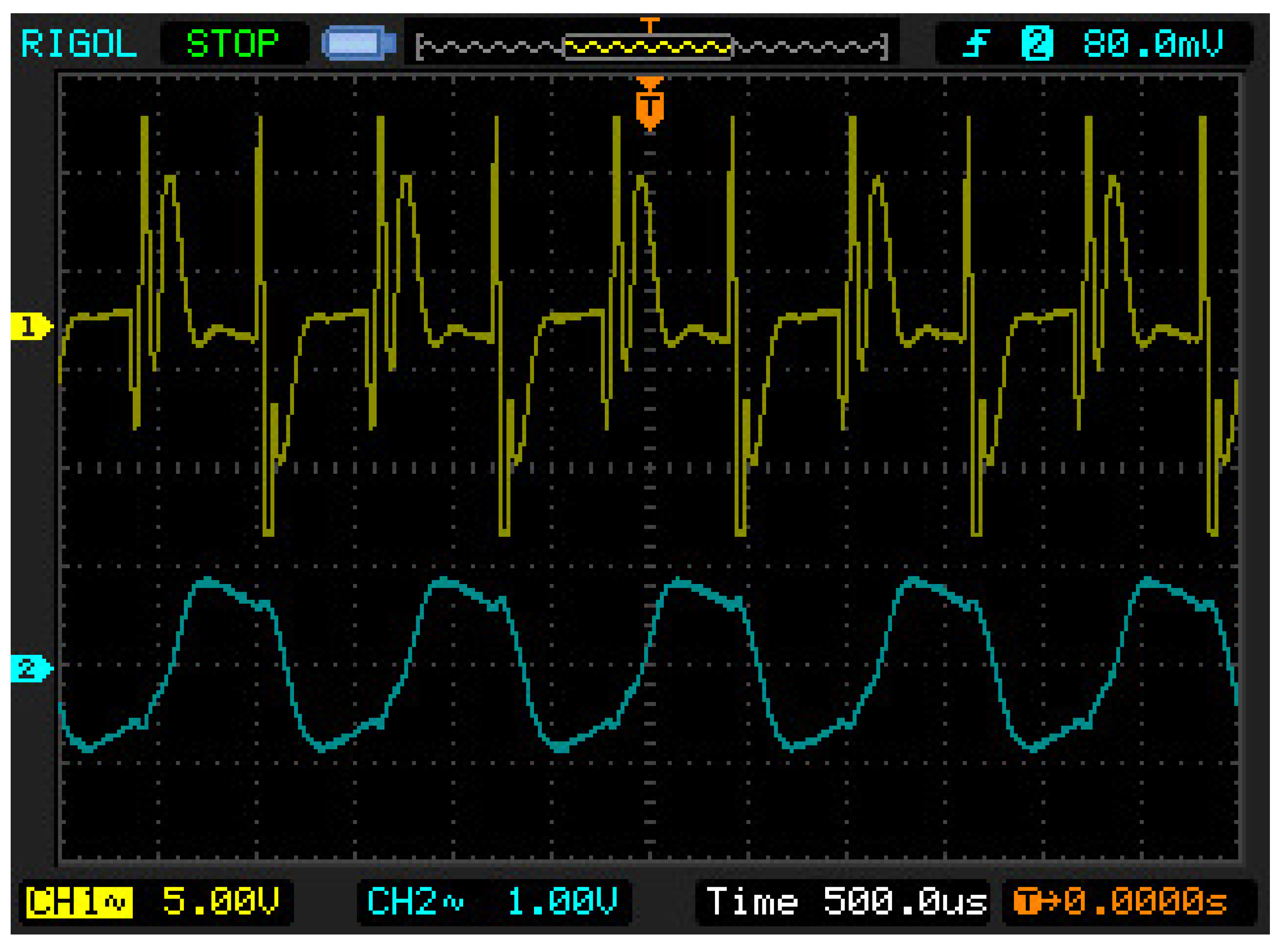This screenshot has width=1281, height=952.
Task: Click the trigger source channel 2 badge
Action: (x=1037, y=44)
